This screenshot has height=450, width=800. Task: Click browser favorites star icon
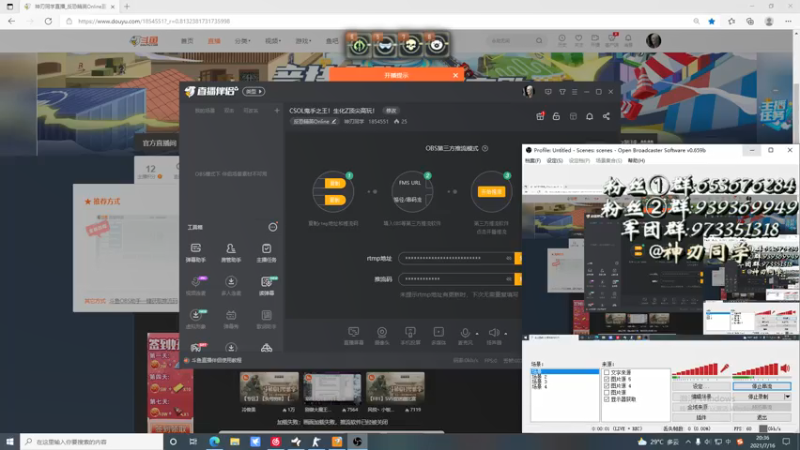click(x=711, y=21)
